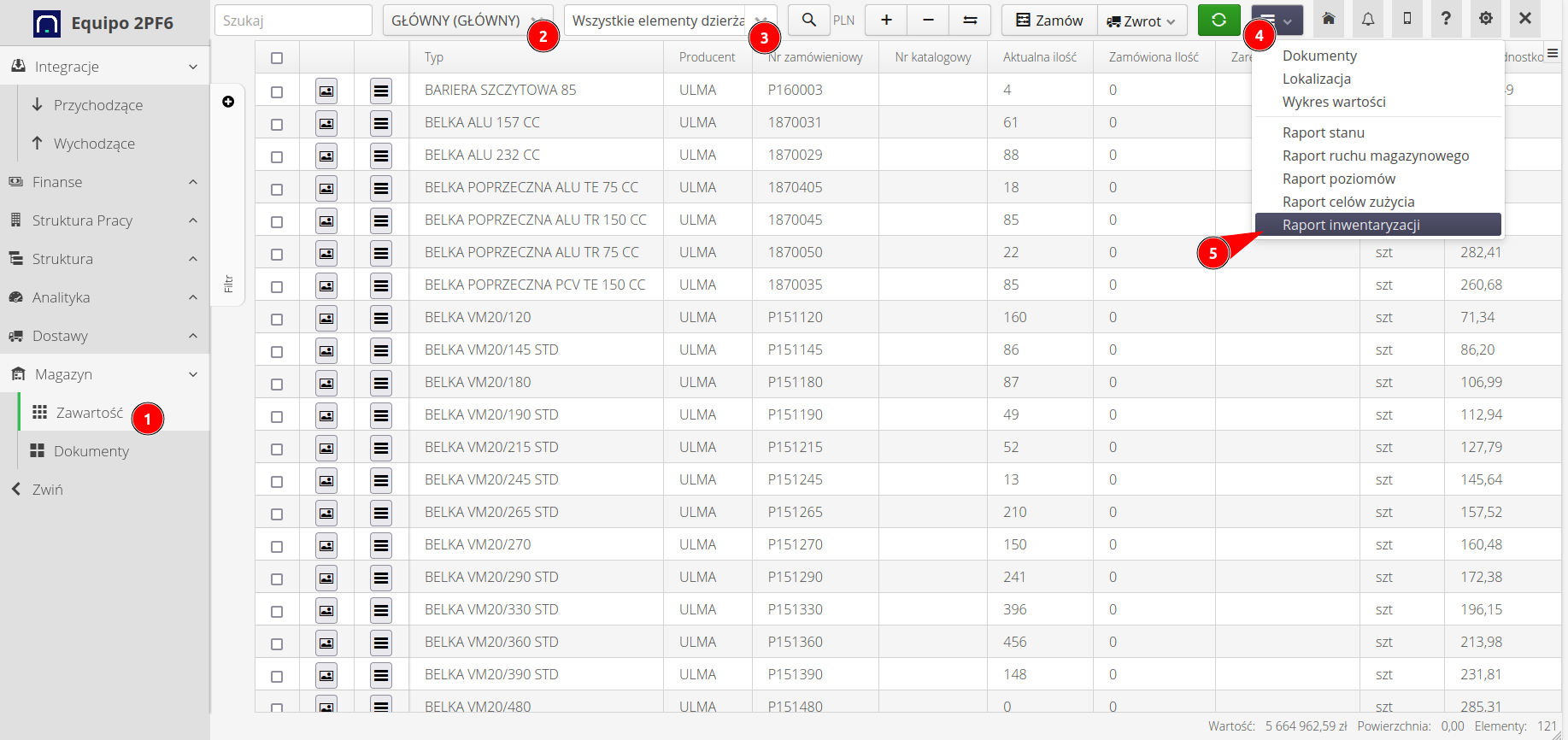Image resolution: width=1568 pixels, height=740 pixels.
Task: Check the BELKA VM20/270 checkbox
Action: (277, 546)
